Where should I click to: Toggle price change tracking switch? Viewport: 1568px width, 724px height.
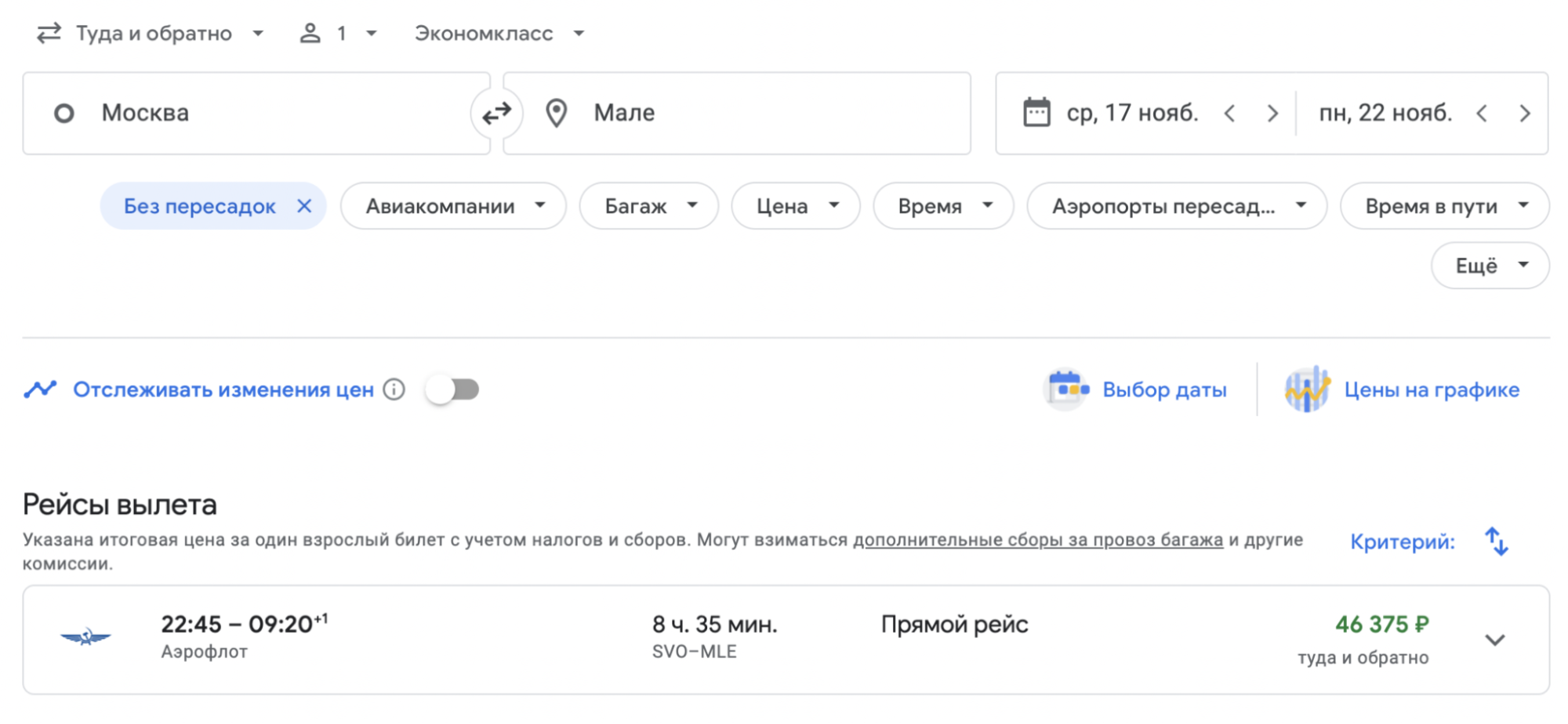click(x=453, y=389)
